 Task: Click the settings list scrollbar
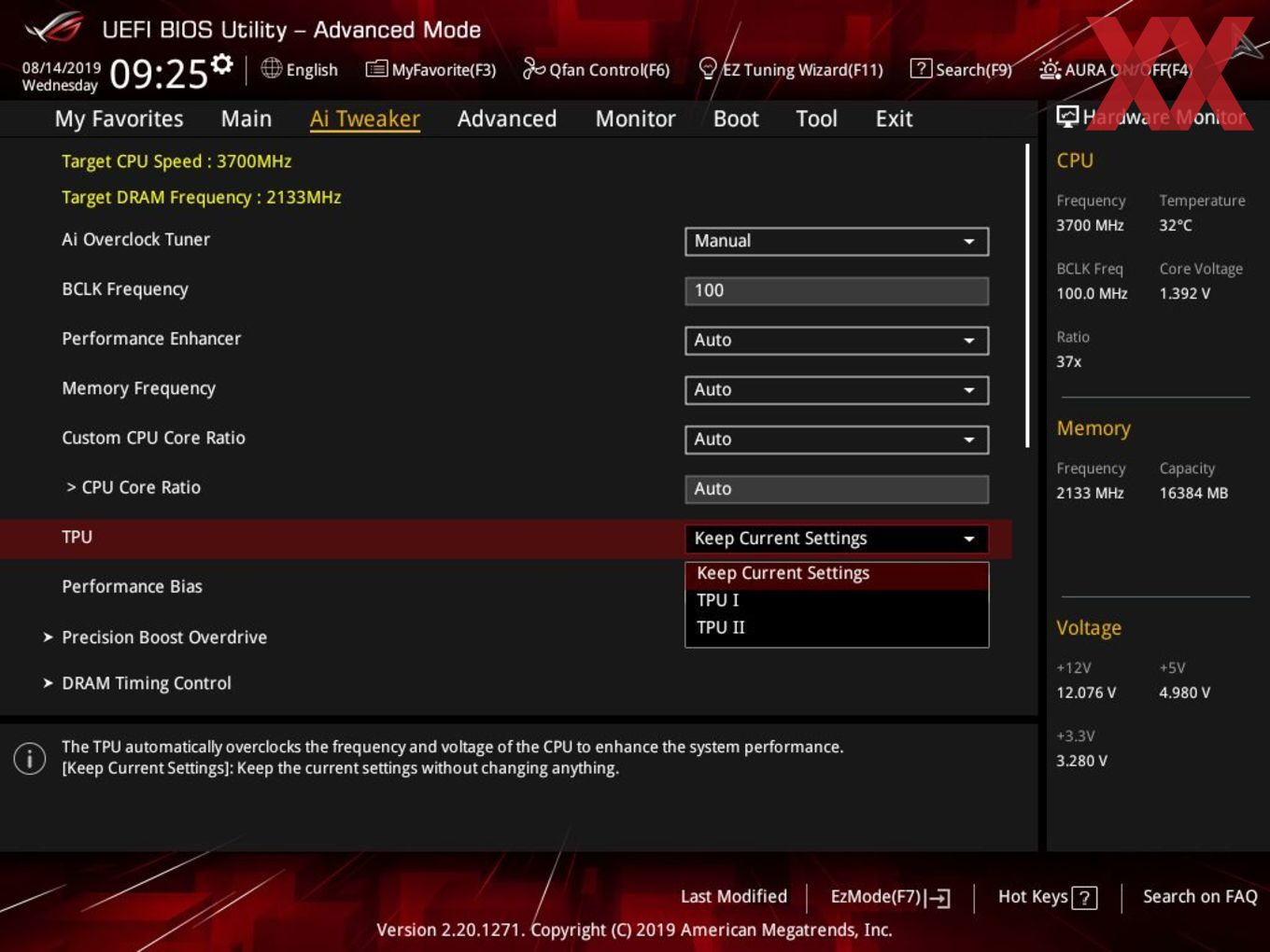click(1027, 295)
